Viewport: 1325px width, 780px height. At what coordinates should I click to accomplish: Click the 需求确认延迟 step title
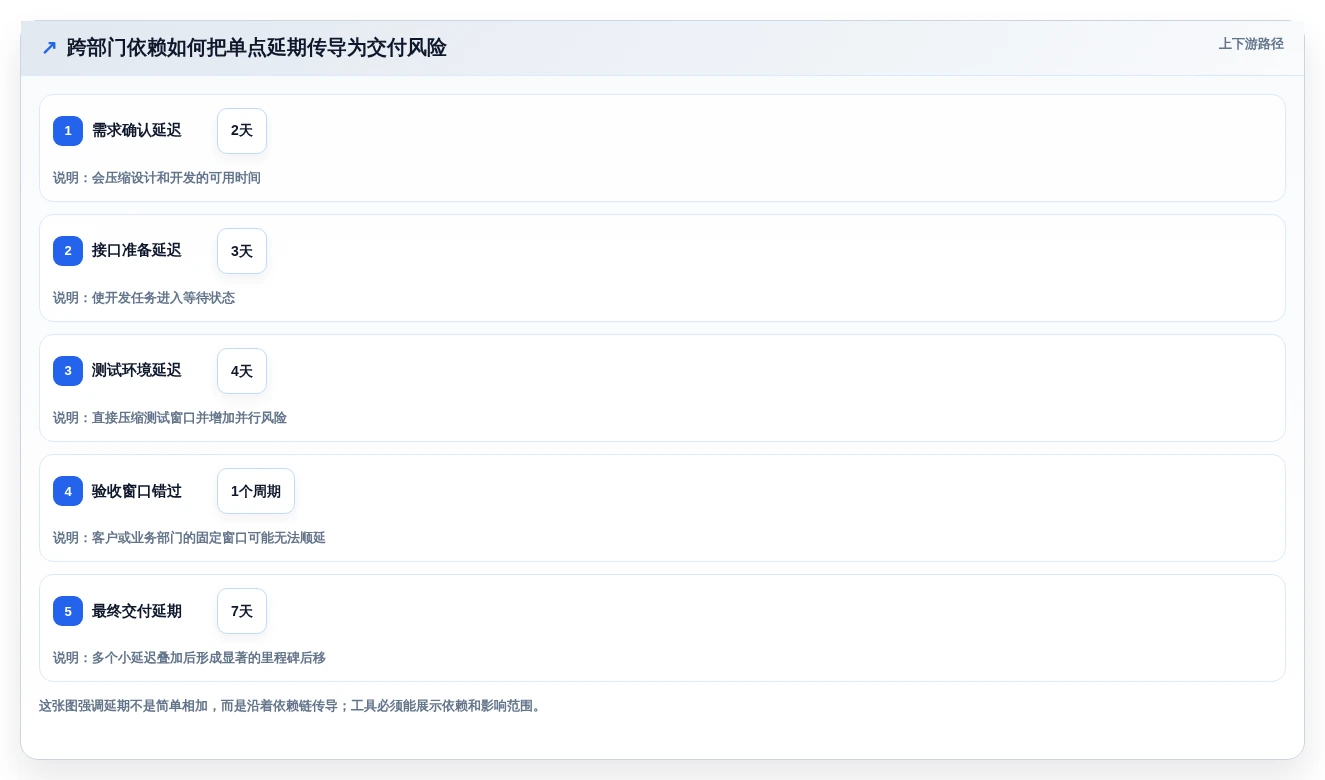[137, 131]
